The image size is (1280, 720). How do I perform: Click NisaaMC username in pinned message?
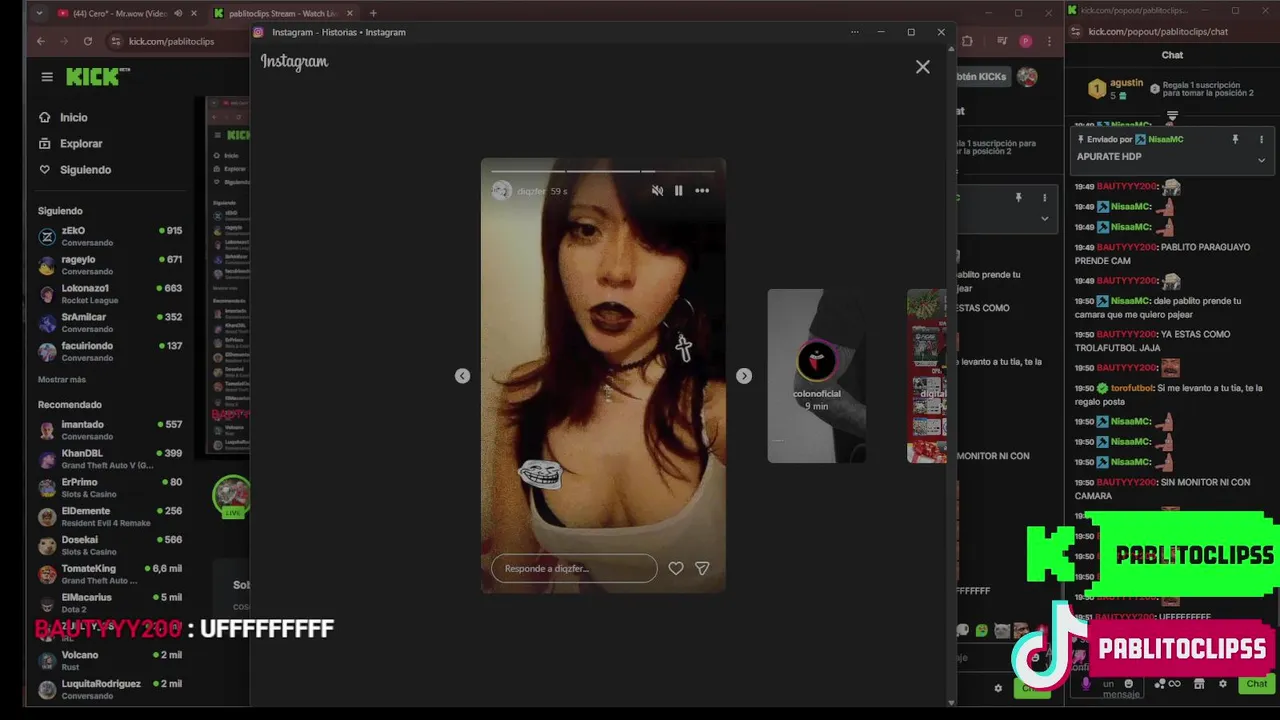[x=1166, y=140]
